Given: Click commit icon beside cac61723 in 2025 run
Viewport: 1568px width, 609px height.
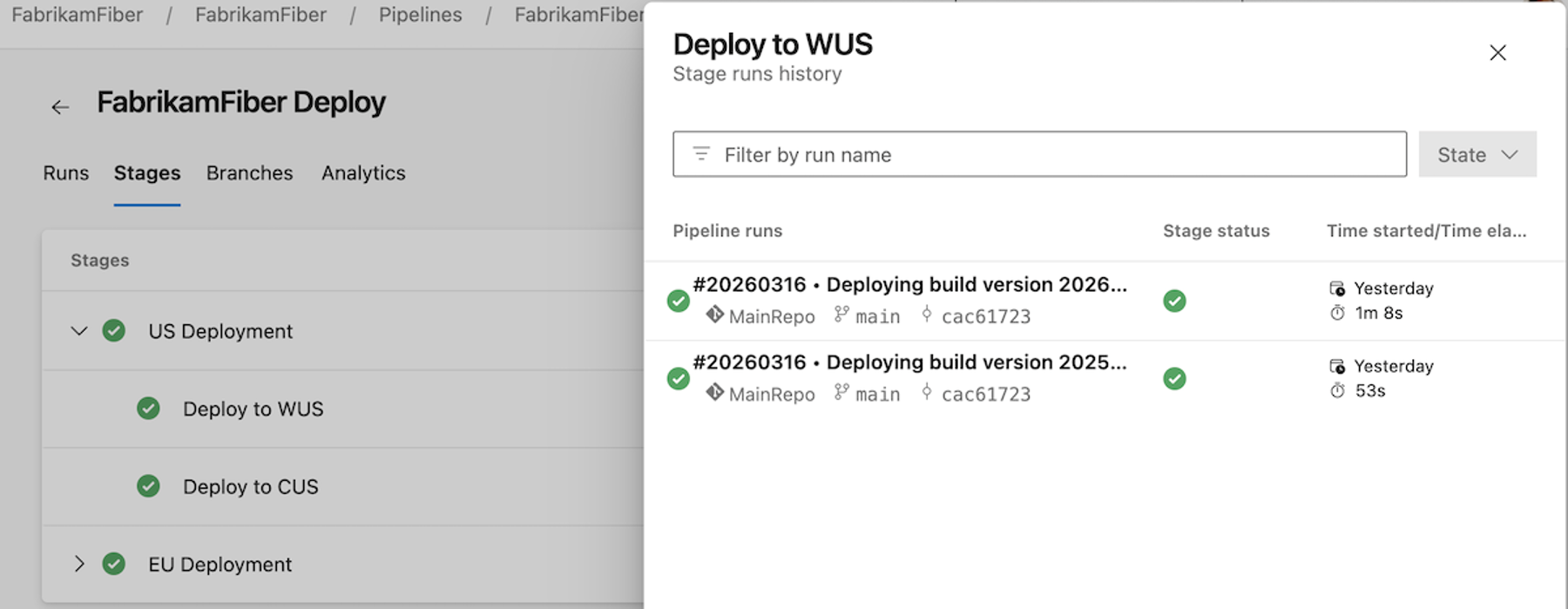Looking at the screenshot, I should pos(927,392).
